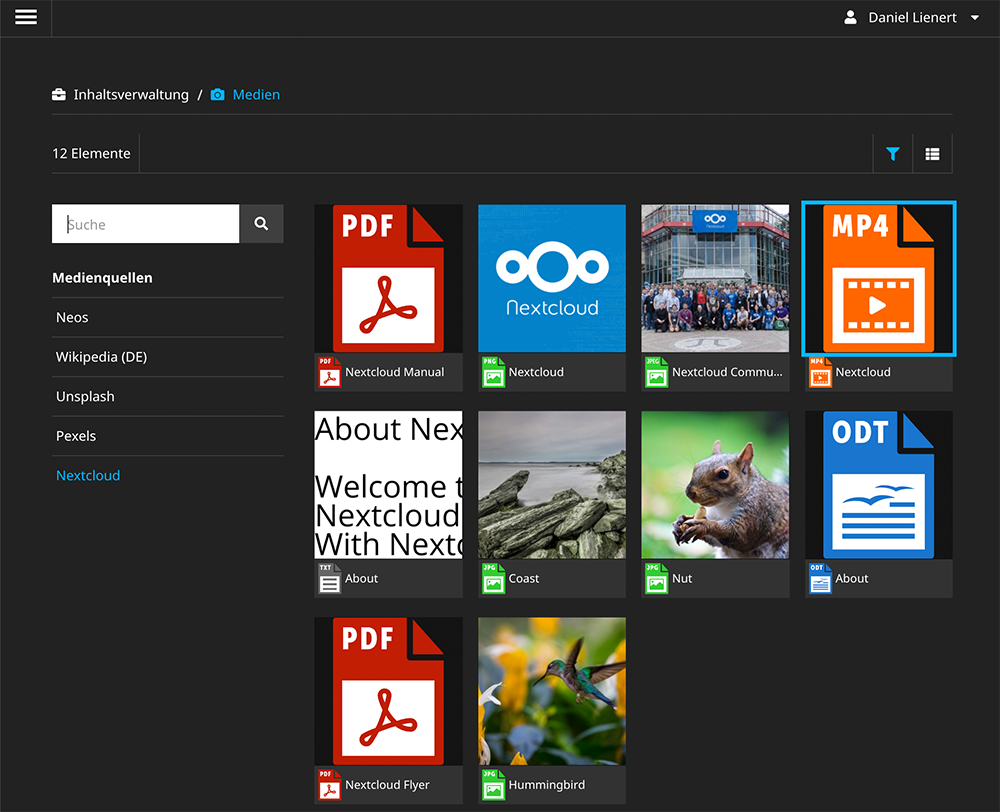This screenshot has width=1000, height=812.
Task: Click the 12 Elemente count label
Action: 91,154
